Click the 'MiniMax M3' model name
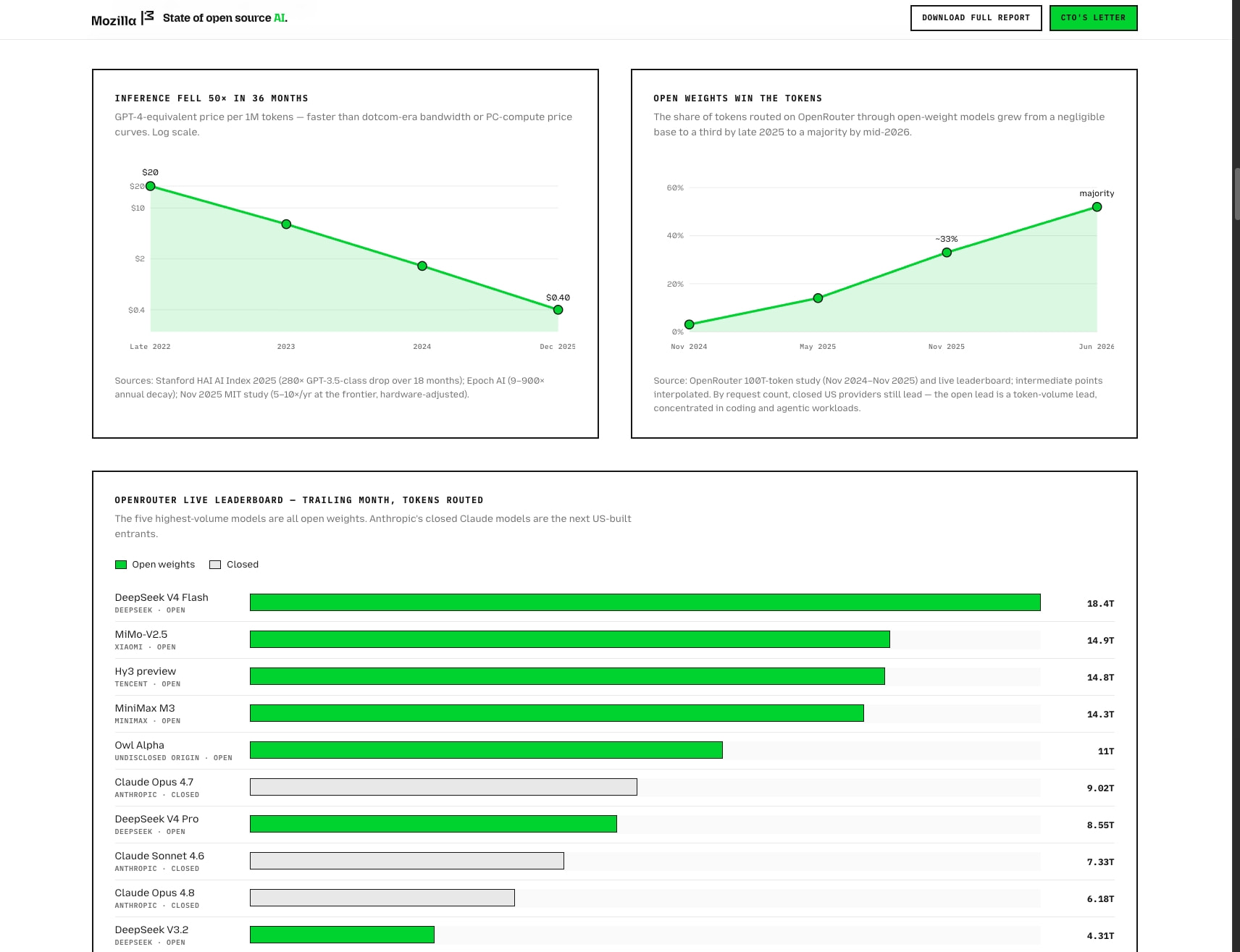 point(145,708)
